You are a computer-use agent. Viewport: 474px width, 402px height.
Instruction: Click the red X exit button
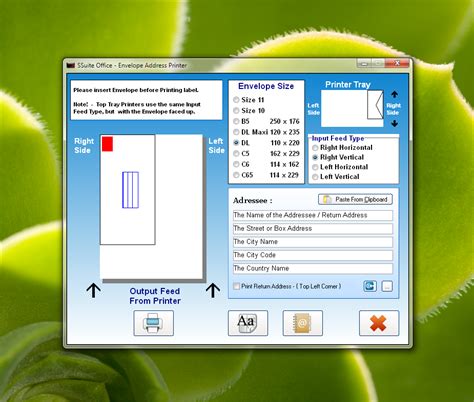(379, 323)
